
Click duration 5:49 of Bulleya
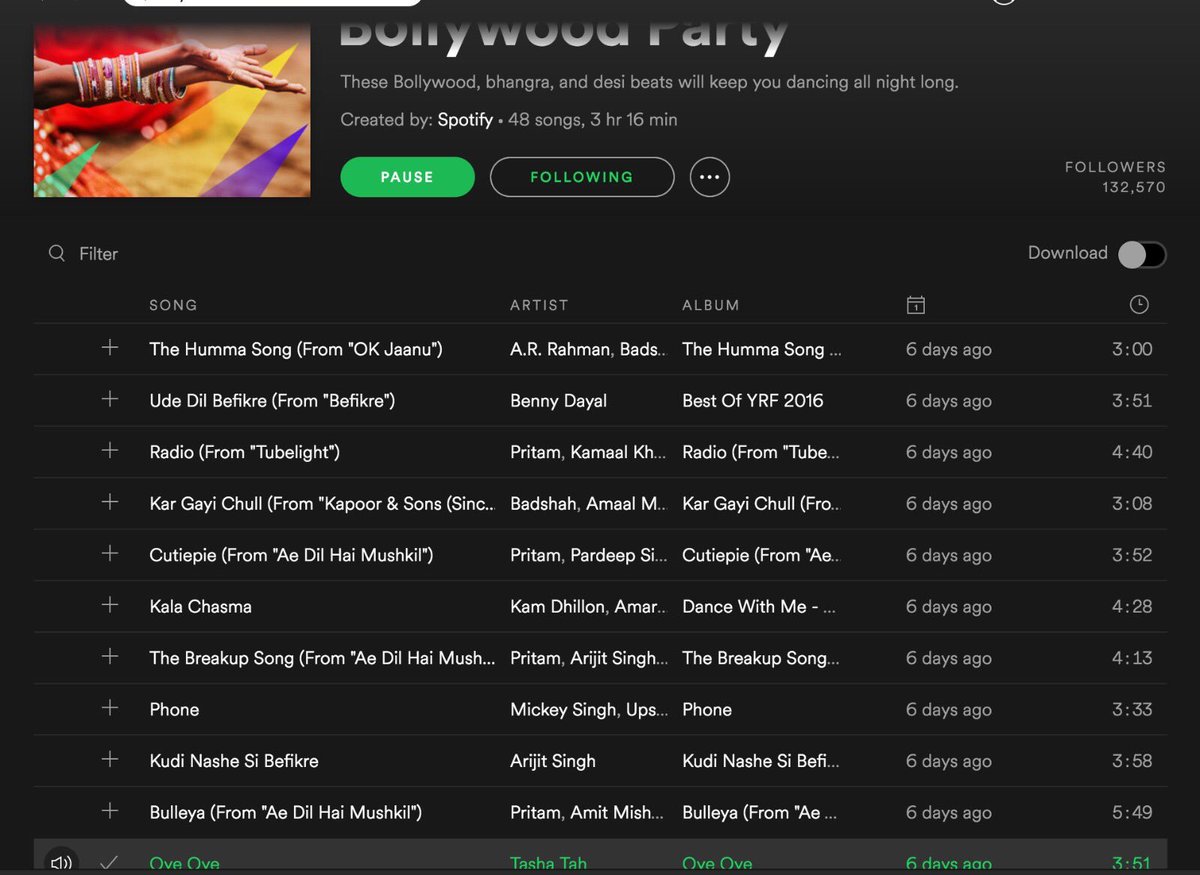tap(1132, 813)
